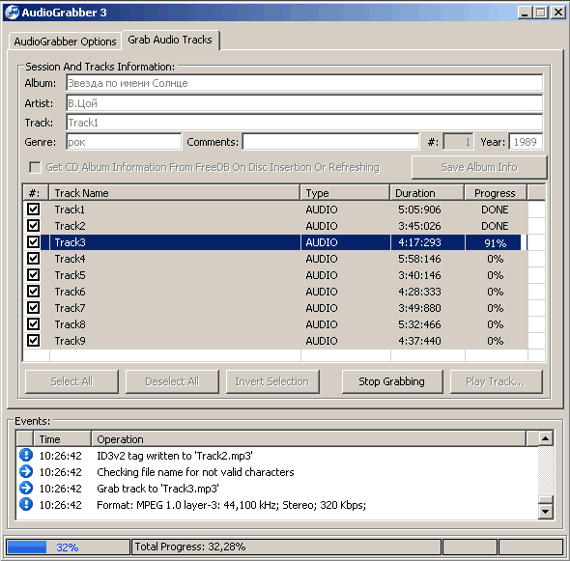Click the Invert Selection button
Image resolution: width=570 pixels, height=561 pixels.
[272, 381]
